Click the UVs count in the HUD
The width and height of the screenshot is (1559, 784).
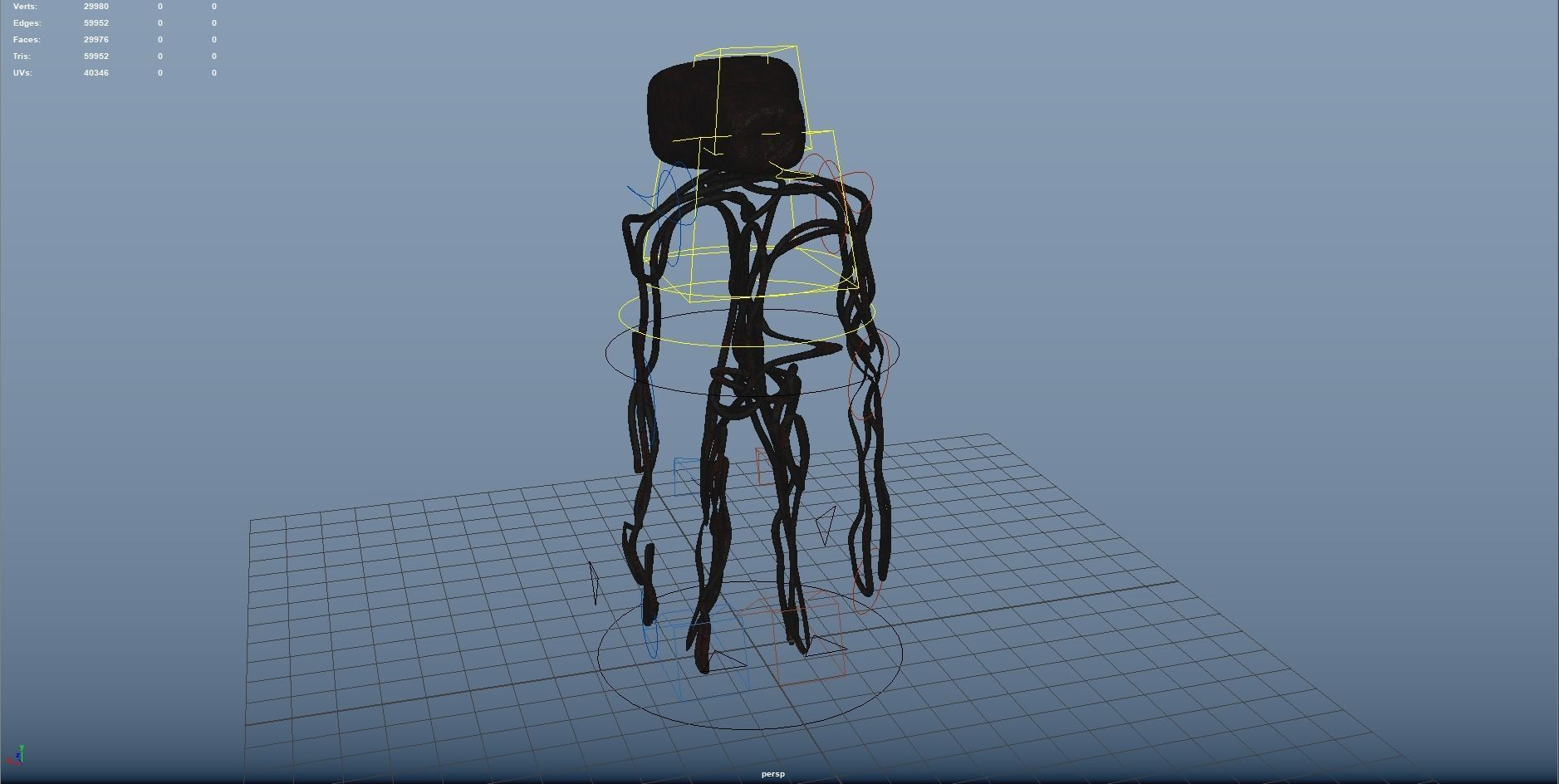pos(96,72)
